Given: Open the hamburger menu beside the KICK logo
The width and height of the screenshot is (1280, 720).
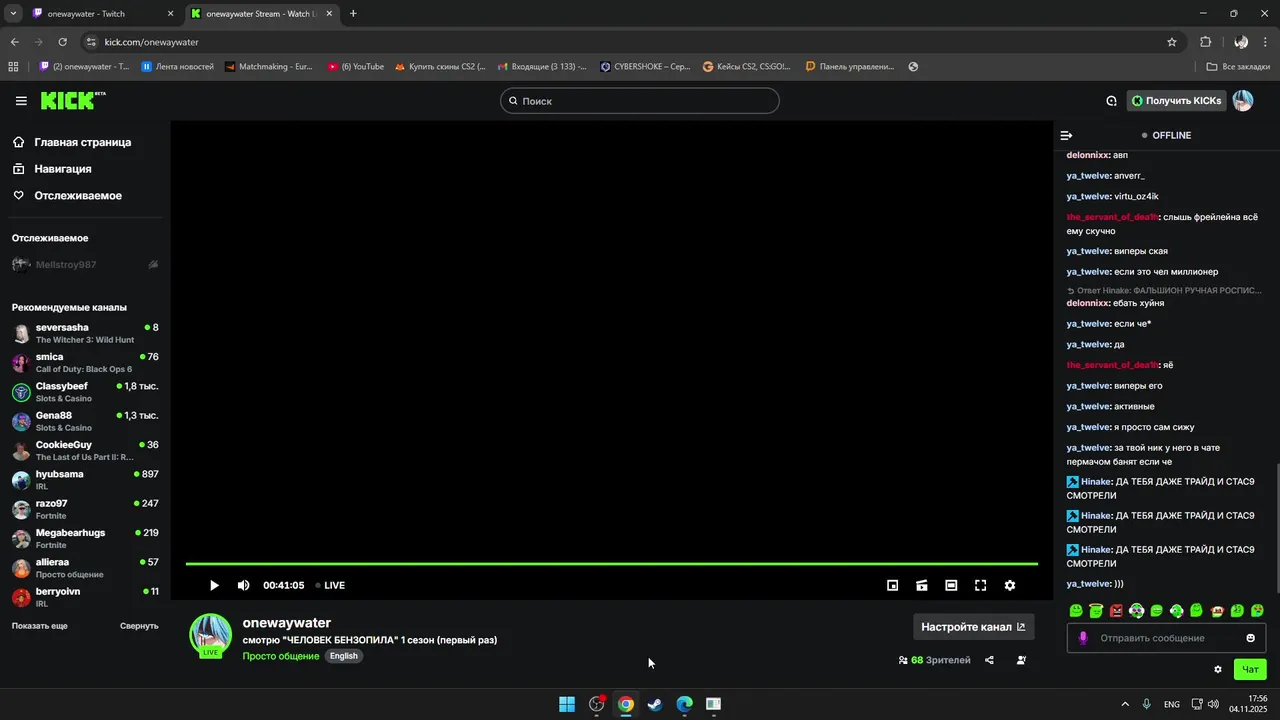Looking at the screenshot, I should 21,101.
